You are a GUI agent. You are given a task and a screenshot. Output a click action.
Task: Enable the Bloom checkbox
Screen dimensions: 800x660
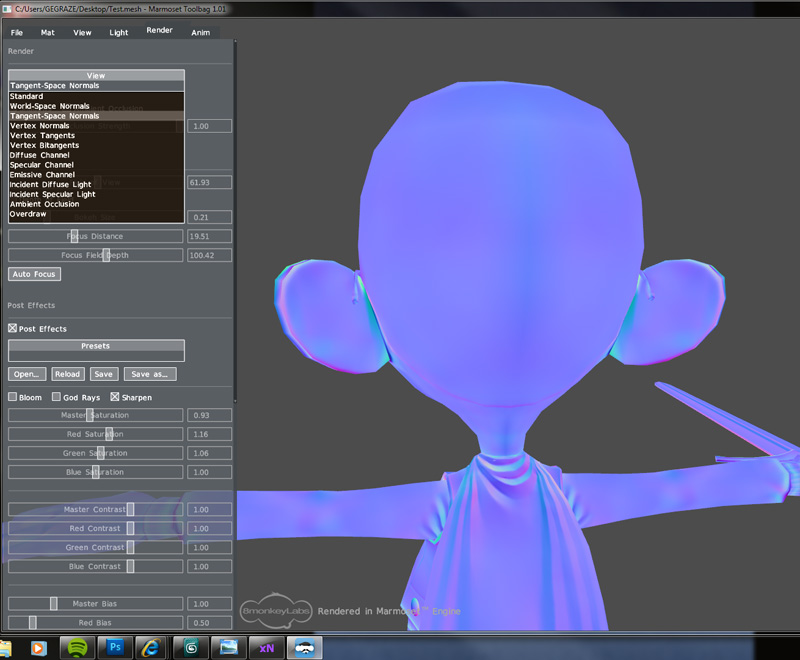pos(12,397)
